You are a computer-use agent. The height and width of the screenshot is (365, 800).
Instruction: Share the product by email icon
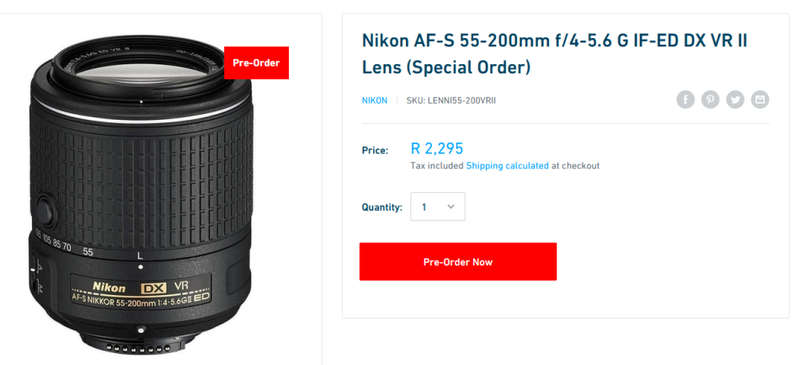[x=760, y=100]
